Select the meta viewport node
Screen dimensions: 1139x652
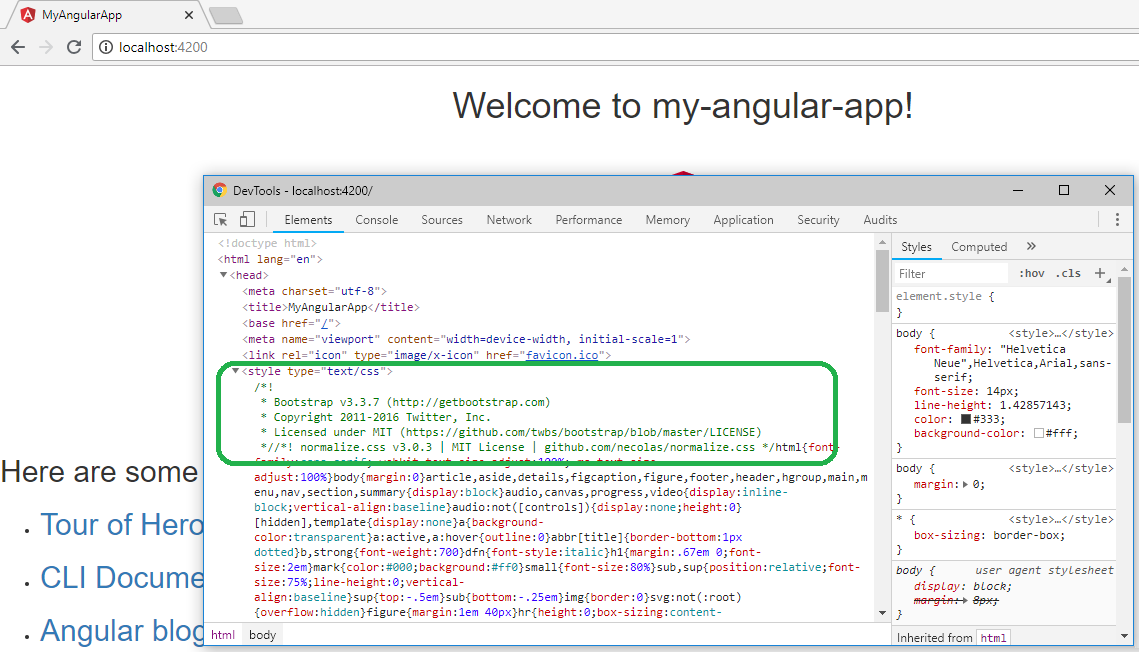(466, 339)
